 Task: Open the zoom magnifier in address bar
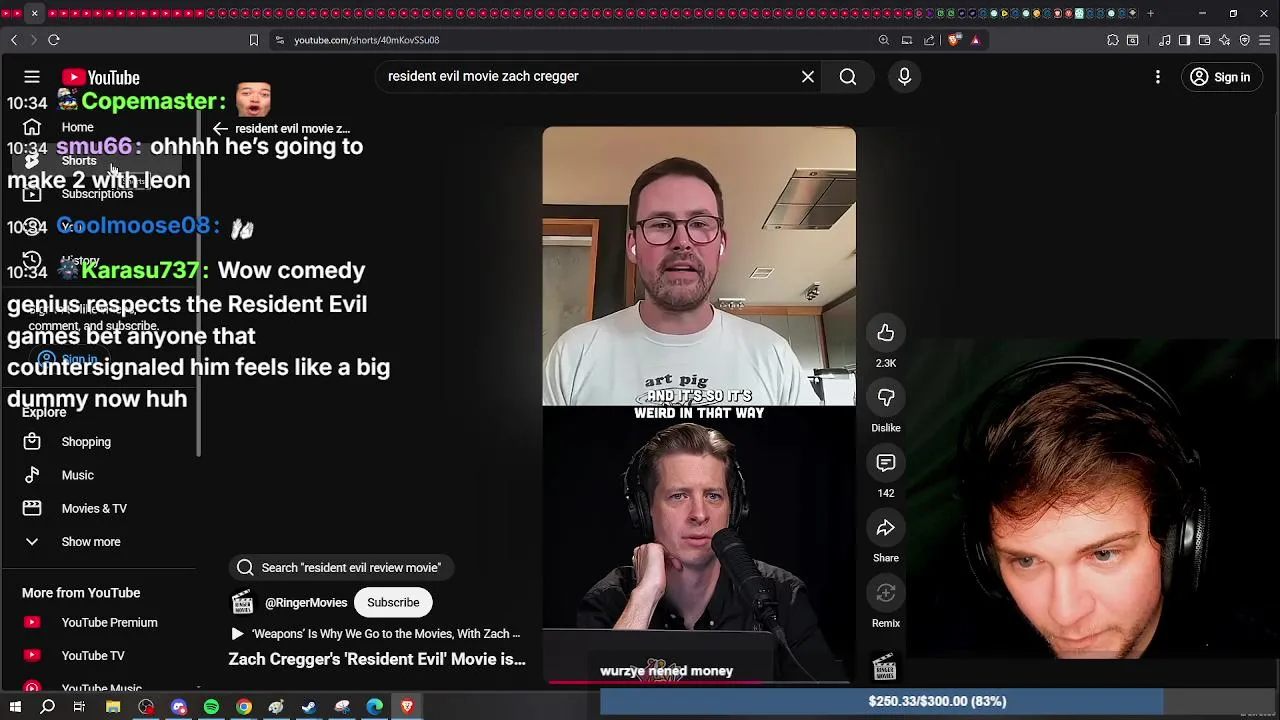884,40
